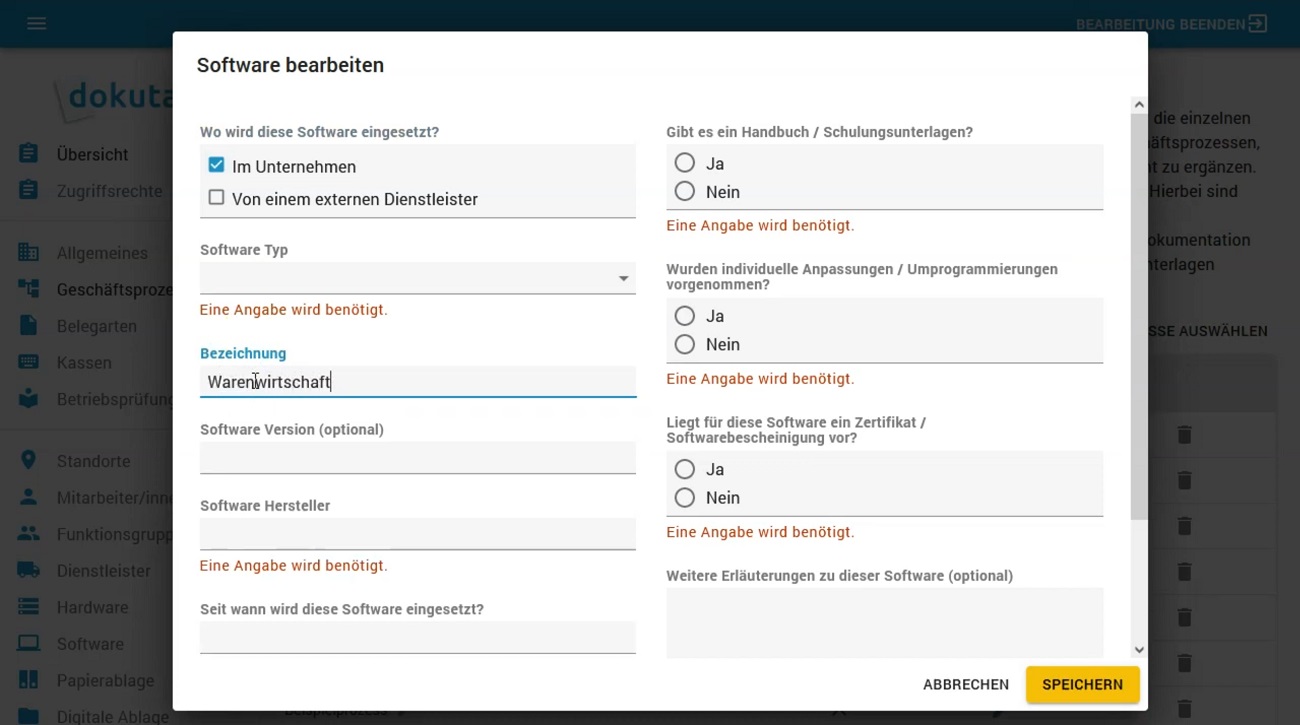Open the Papierablage menu item
The image size is (1300, 725).
(x=106, y=680)
